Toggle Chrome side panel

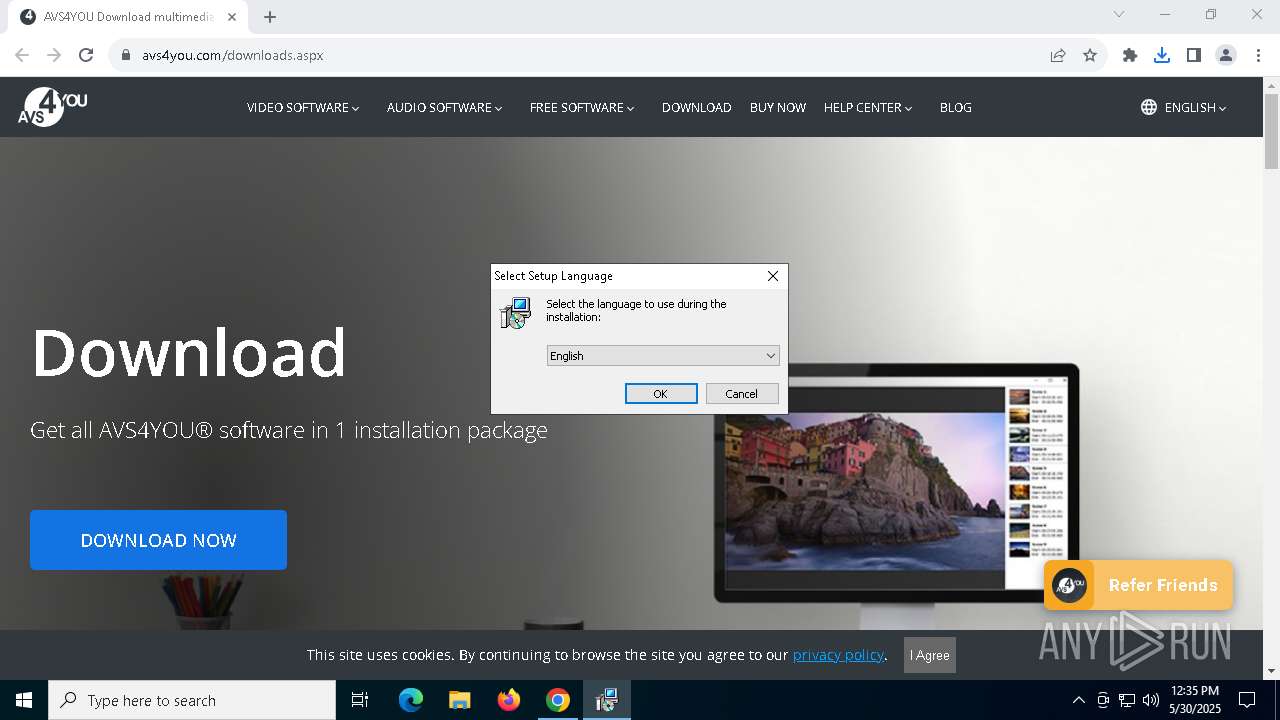click(1194, 55)
